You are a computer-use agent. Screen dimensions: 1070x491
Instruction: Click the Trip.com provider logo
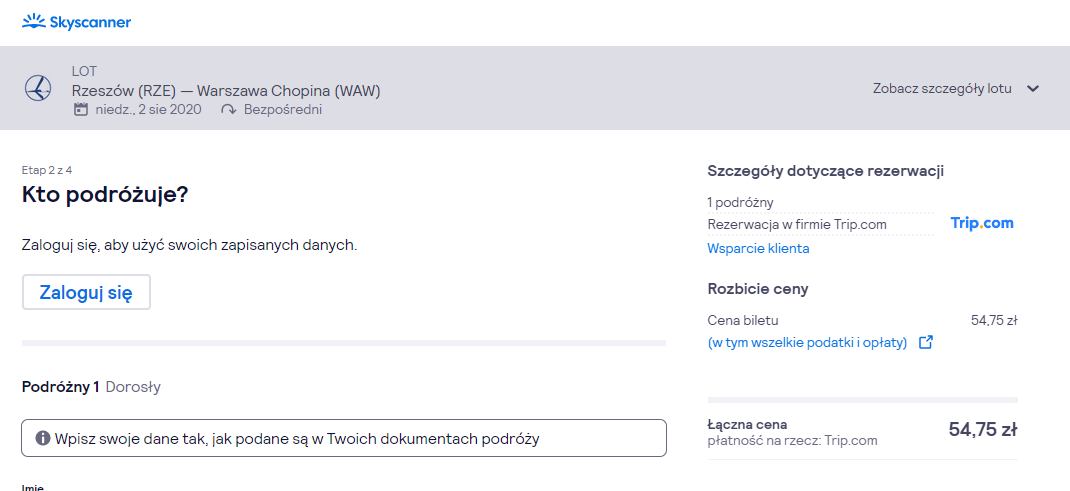[x=982, y=223]
